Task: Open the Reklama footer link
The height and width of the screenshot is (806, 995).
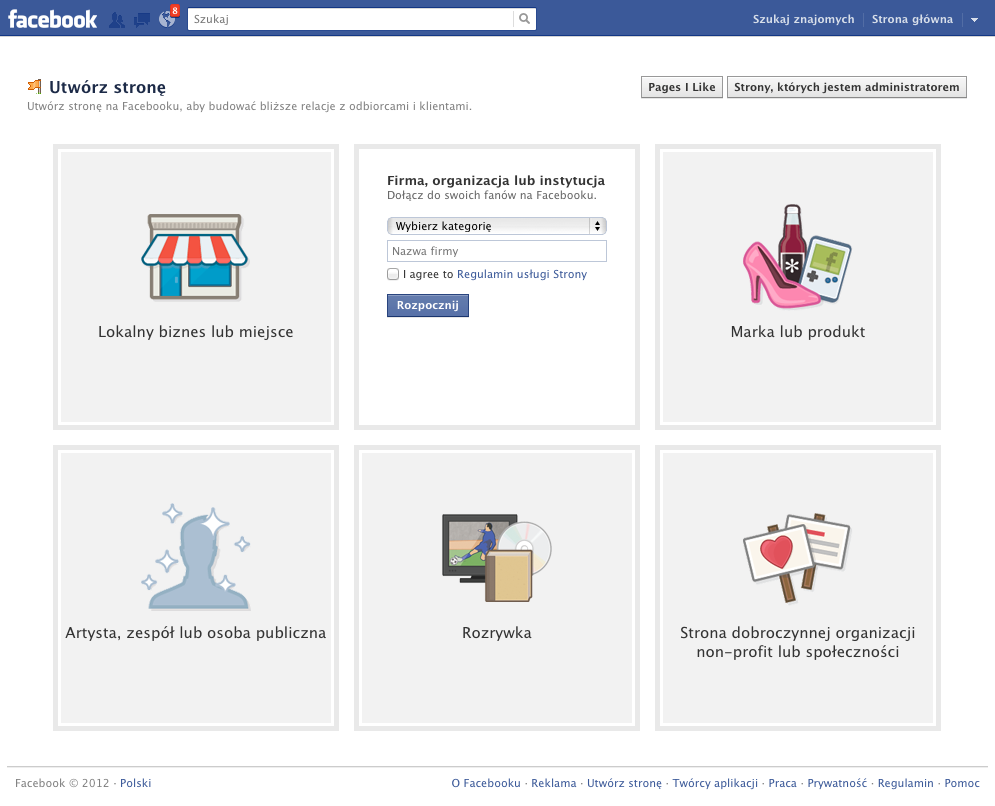Action: point(553,783)
